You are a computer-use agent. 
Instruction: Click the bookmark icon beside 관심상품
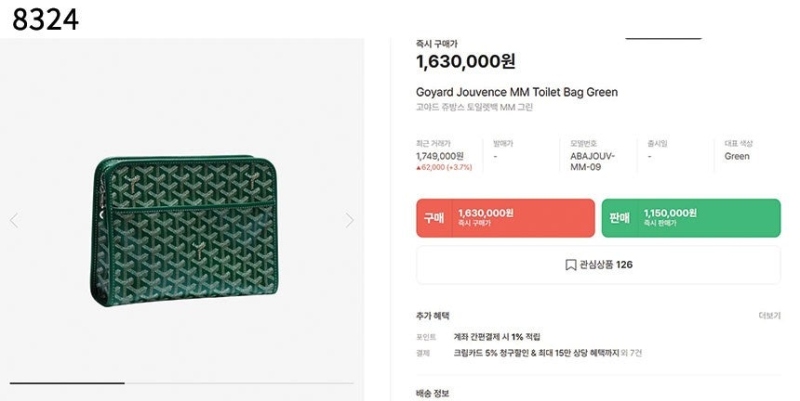tap(570, 265)
